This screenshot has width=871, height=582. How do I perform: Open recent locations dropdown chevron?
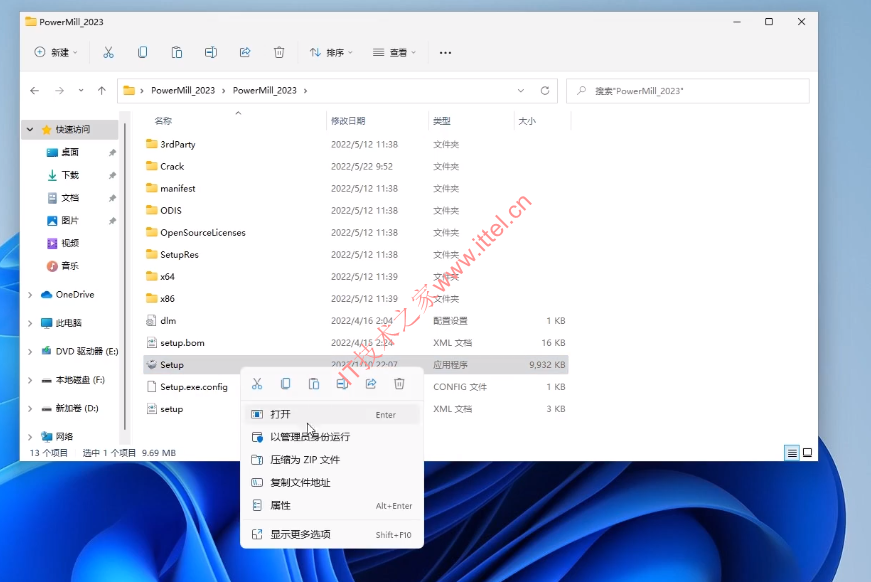click(x=81, y=91)
